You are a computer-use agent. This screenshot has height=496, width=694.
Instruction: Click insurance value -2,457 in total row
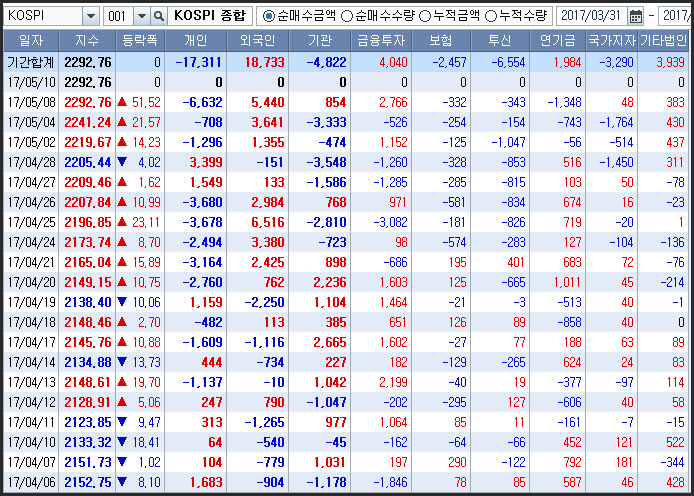tap(449, 62)
